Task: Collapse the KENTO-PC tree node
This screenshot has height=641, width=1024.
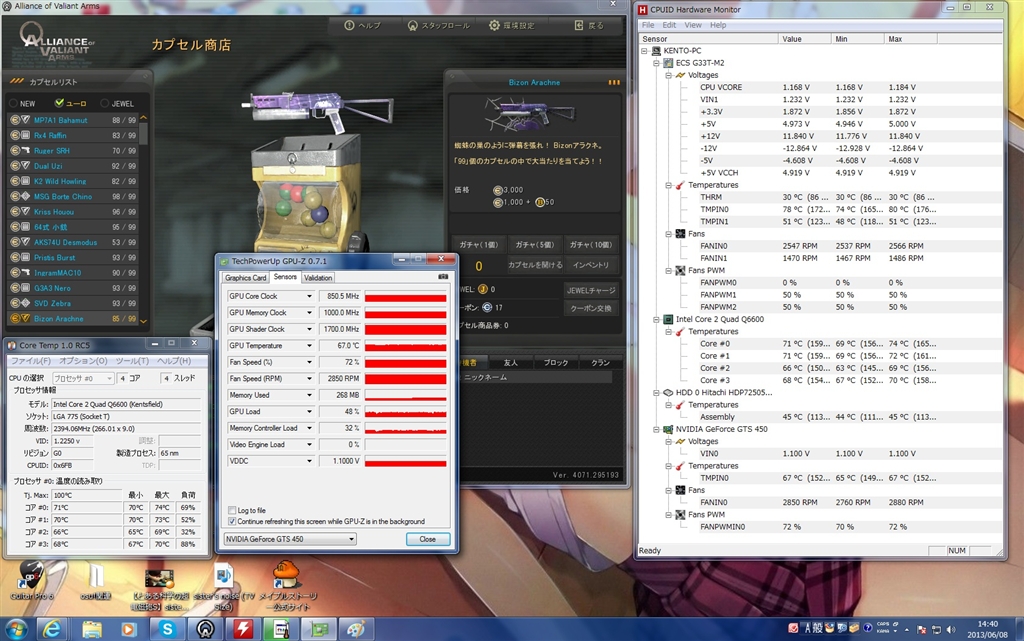Action: click(644, 50)
